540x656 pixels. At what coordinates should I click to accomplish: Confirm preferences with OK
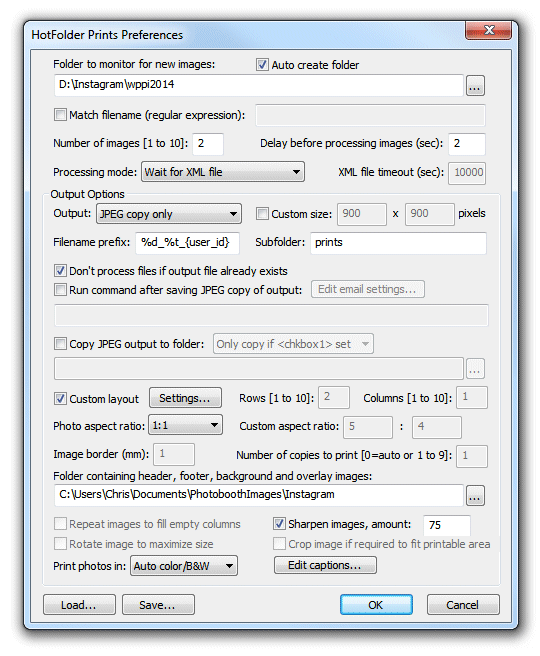point(376,605)
